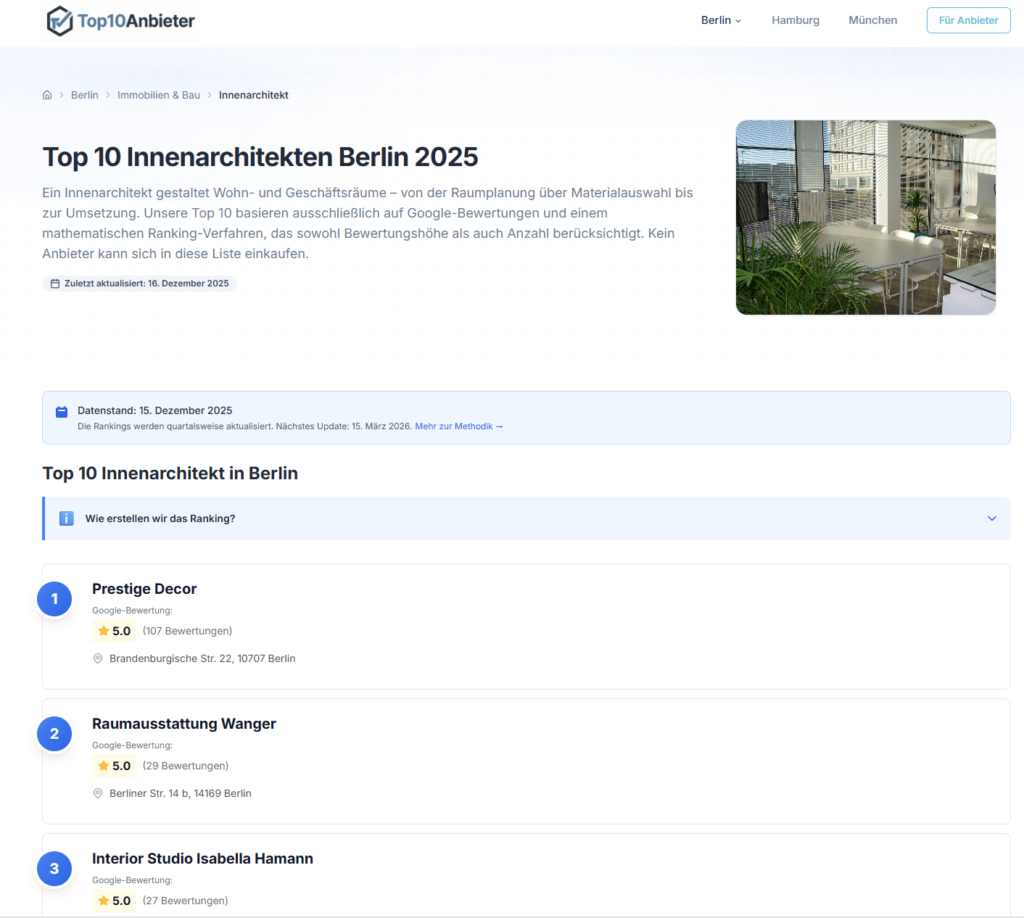The image size is (1024, 918).
Task: Click the location pin icon for Prestige Decor
Action: click(97, 658)
